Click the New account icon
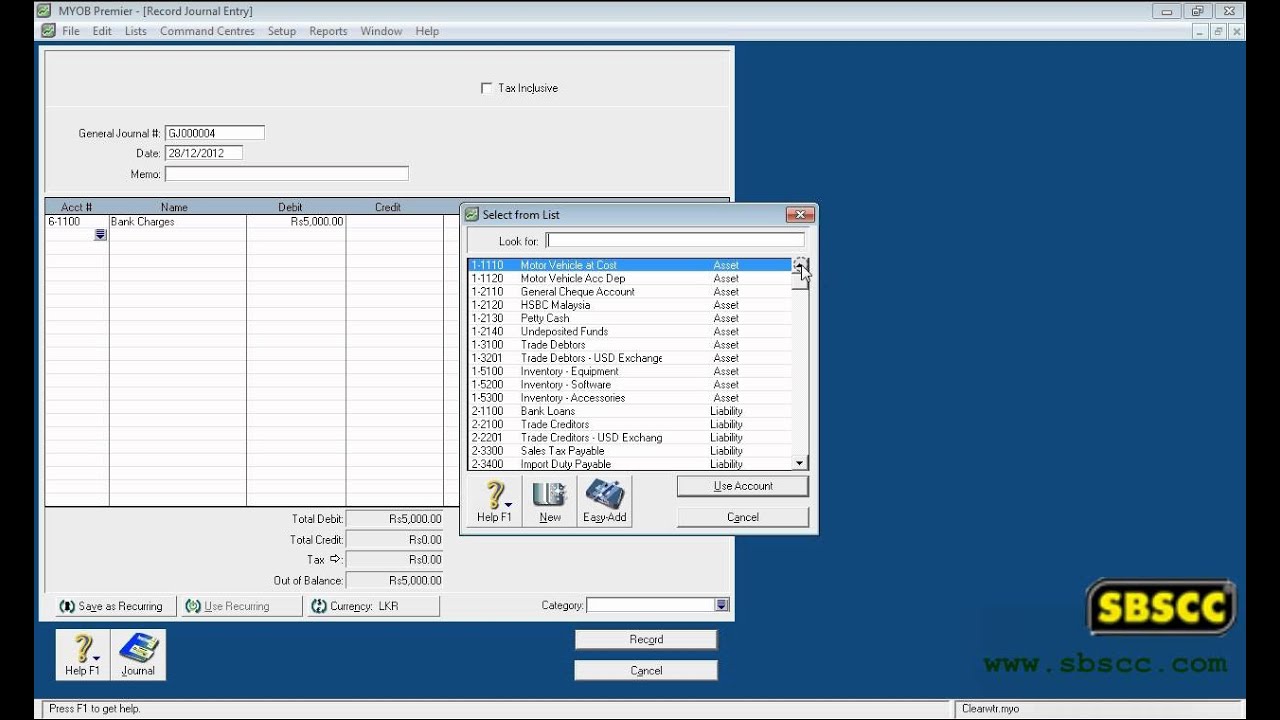Viewport: 1280px width, 720px height. coord(549,502)
